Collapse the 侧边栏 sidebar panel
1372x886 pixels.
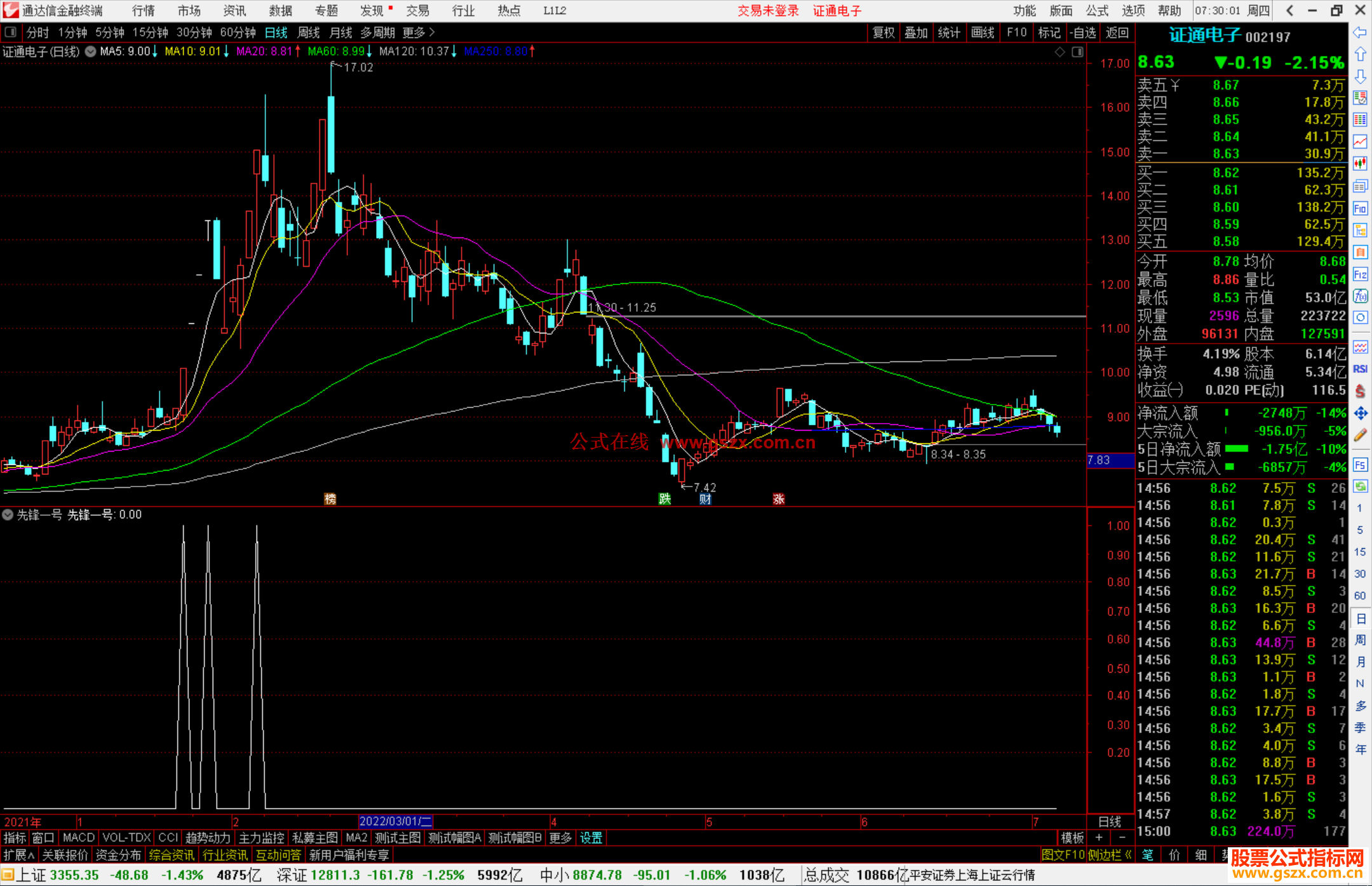[x=1108, y=855]
